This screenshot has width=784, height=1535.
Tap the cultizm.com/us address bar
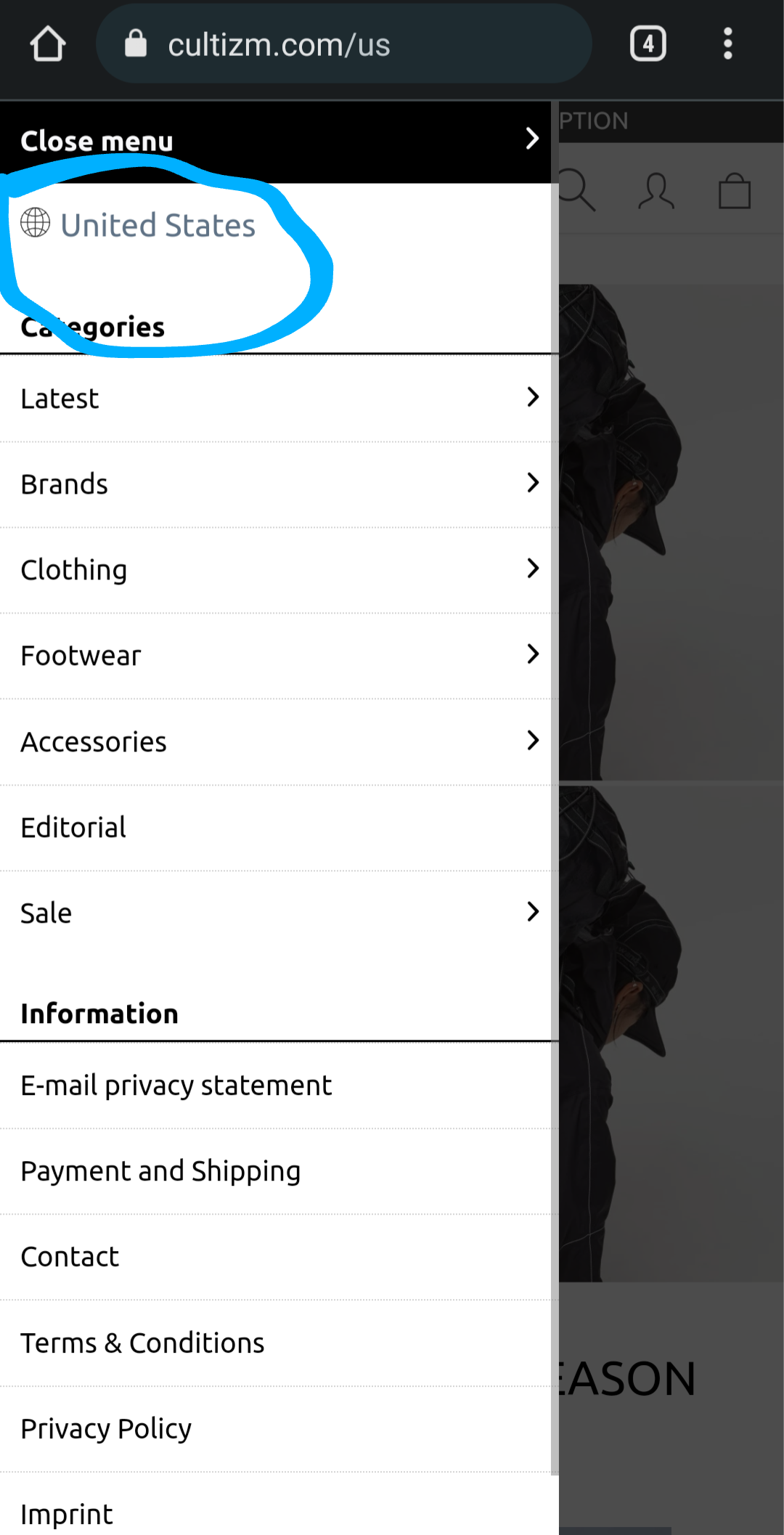click(343, 44)
